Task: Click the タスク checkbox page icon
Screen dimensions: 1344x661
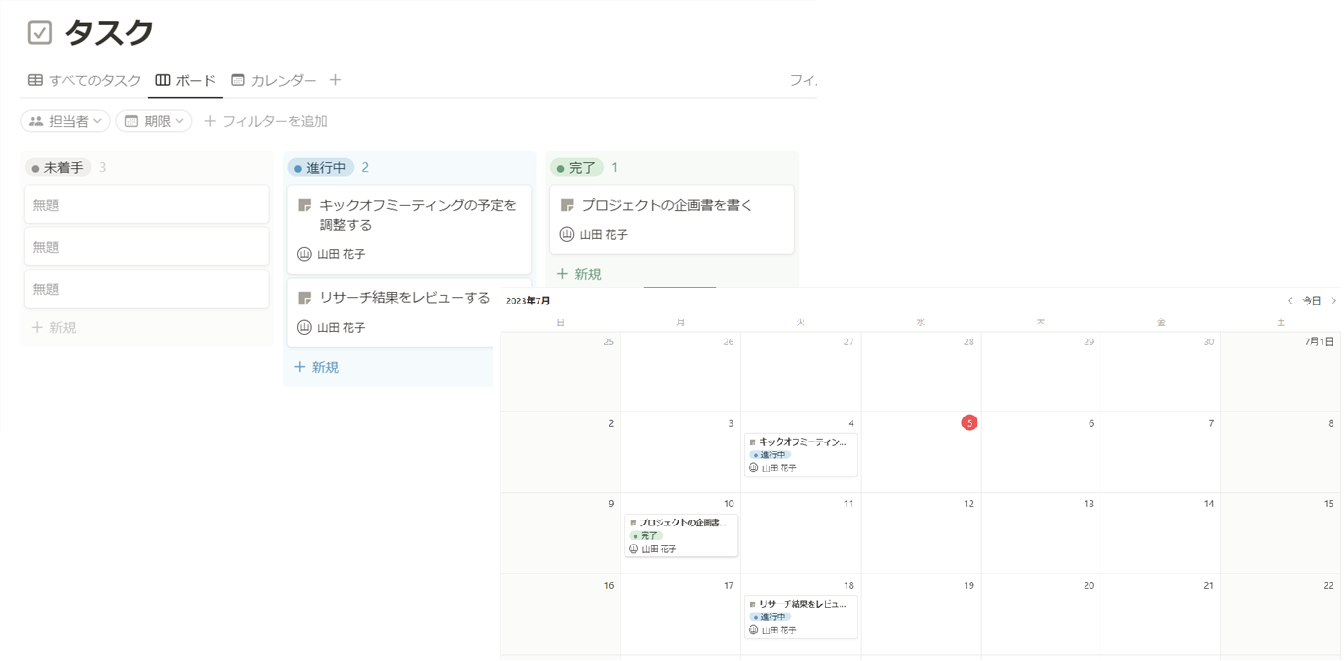Action: 40,33
